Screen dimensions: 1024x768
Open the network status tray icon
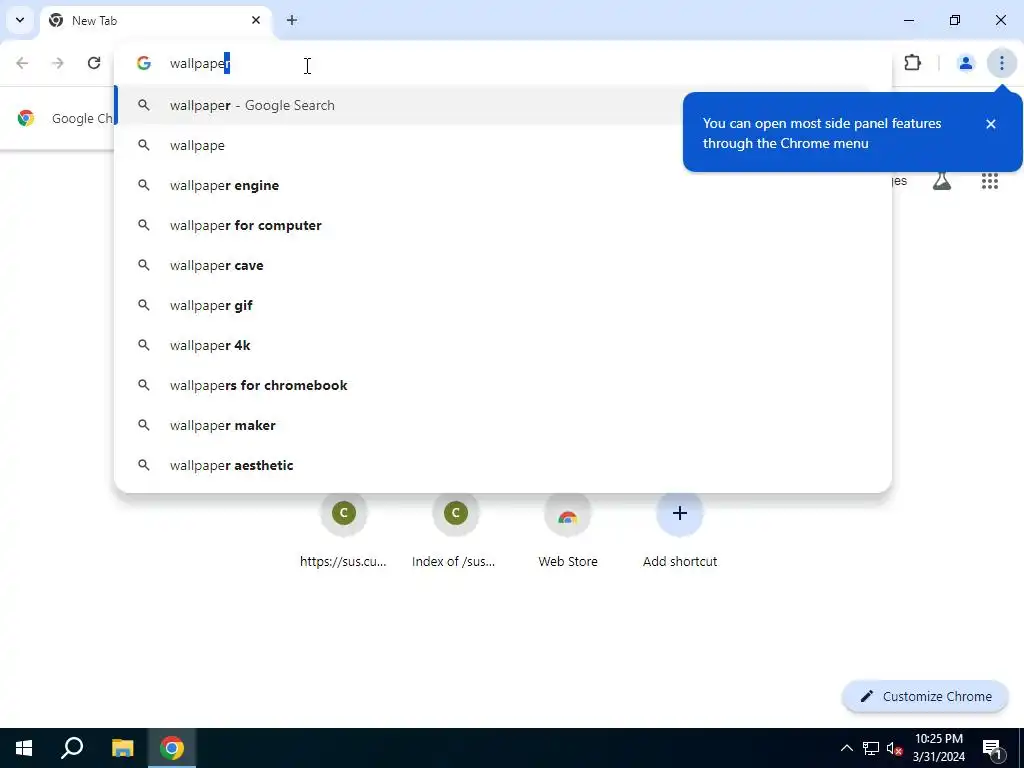871,748
